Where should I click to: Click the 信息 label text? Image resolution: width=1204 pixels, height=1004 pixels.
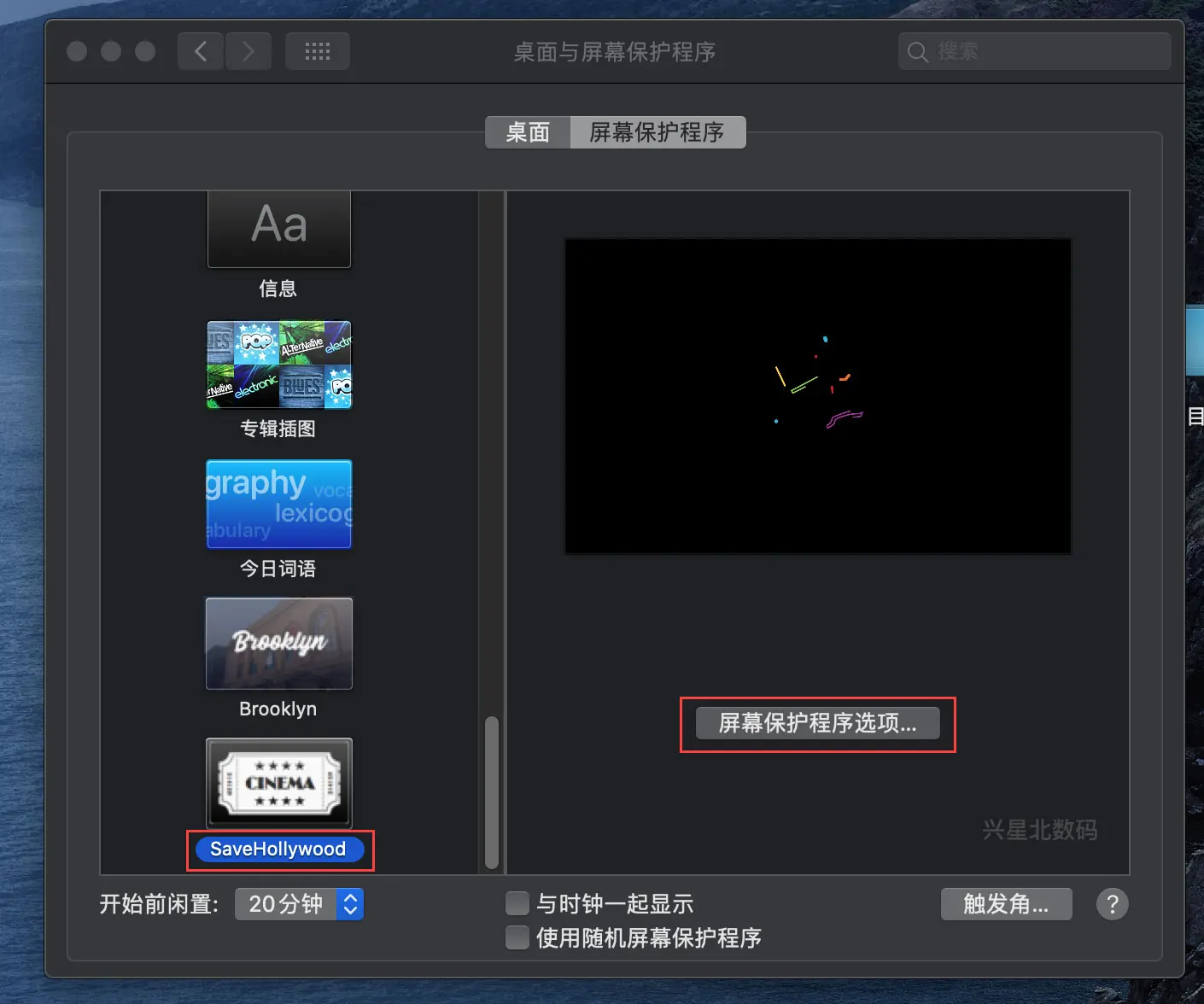[278, 289]
